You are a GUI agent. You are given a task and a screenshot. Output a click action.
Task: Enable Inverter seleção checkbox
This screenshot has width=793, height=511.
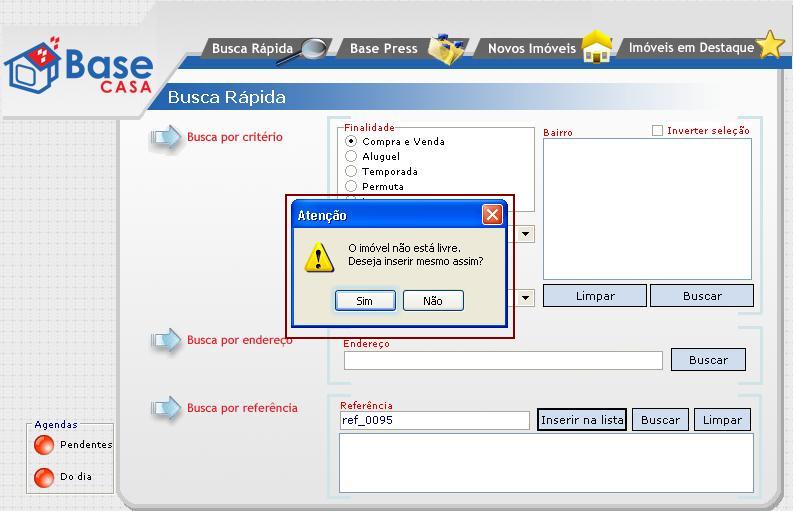coord(657,131)
